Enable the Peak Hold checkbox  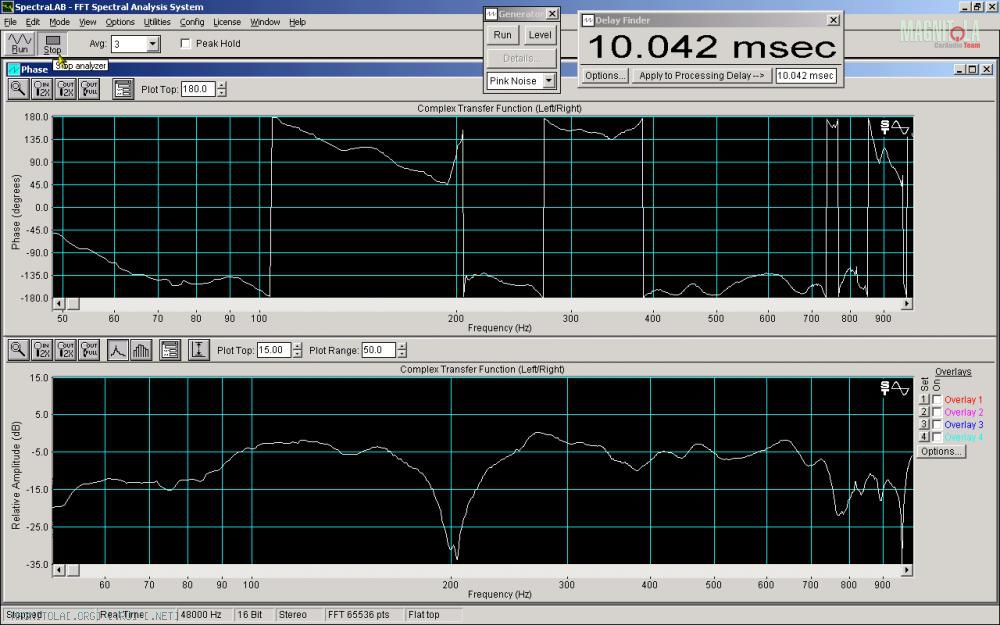186,43
